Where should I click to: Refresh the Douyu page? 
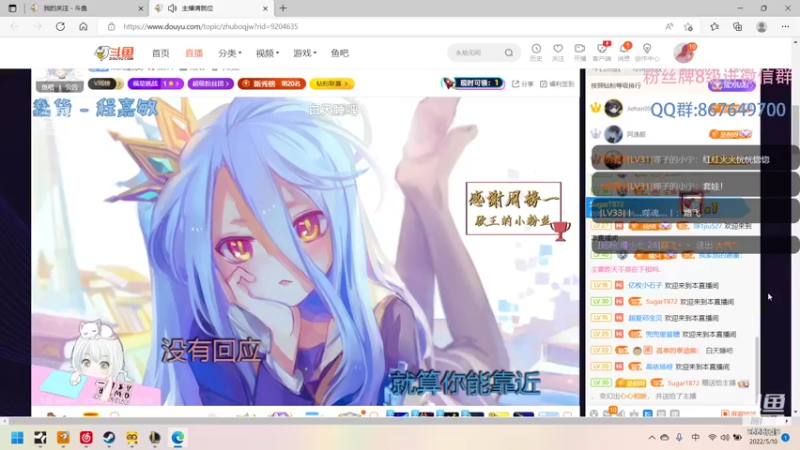click(x=60, y=27)
